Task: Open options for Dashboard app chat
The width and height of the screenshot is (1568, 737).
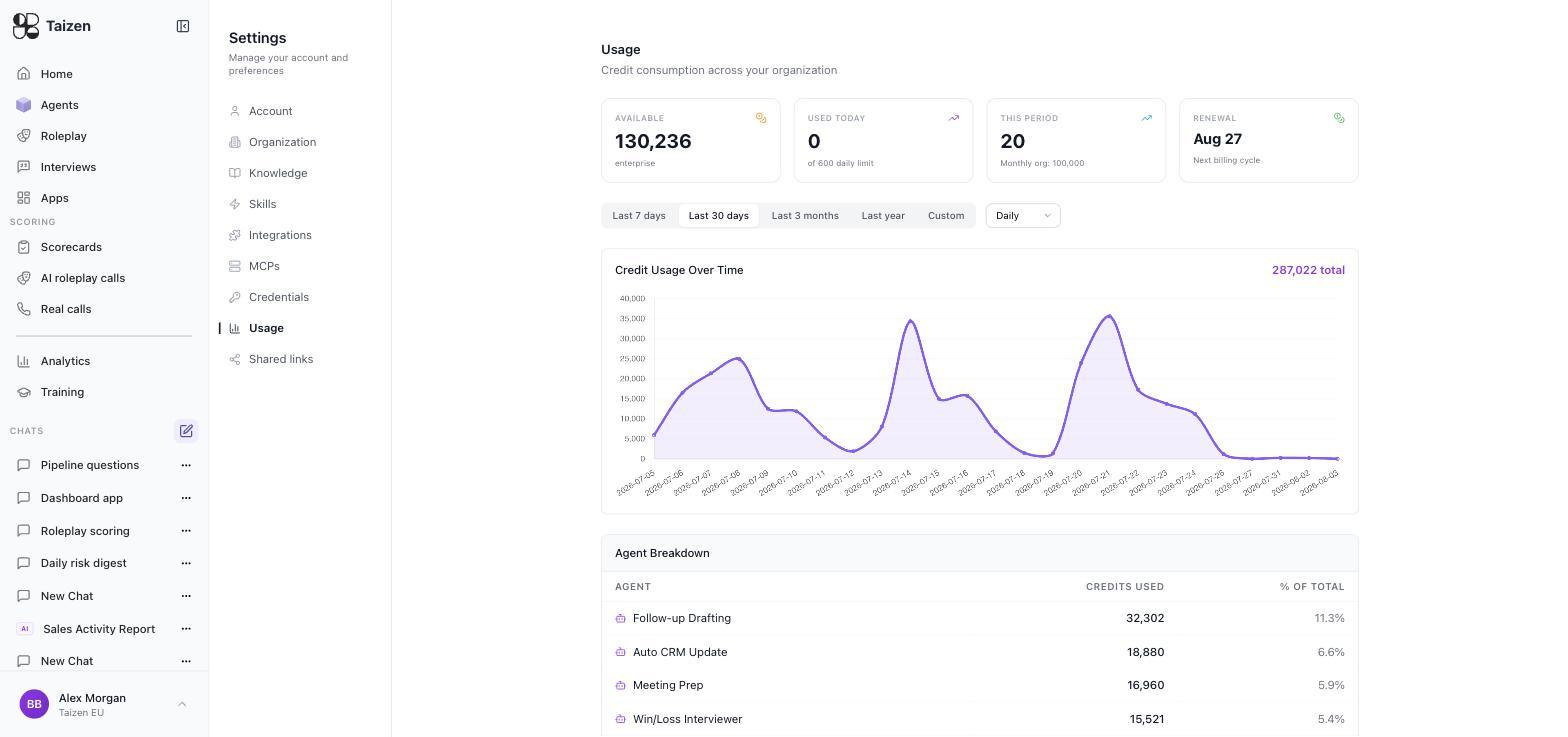Action: coord(186,498)
